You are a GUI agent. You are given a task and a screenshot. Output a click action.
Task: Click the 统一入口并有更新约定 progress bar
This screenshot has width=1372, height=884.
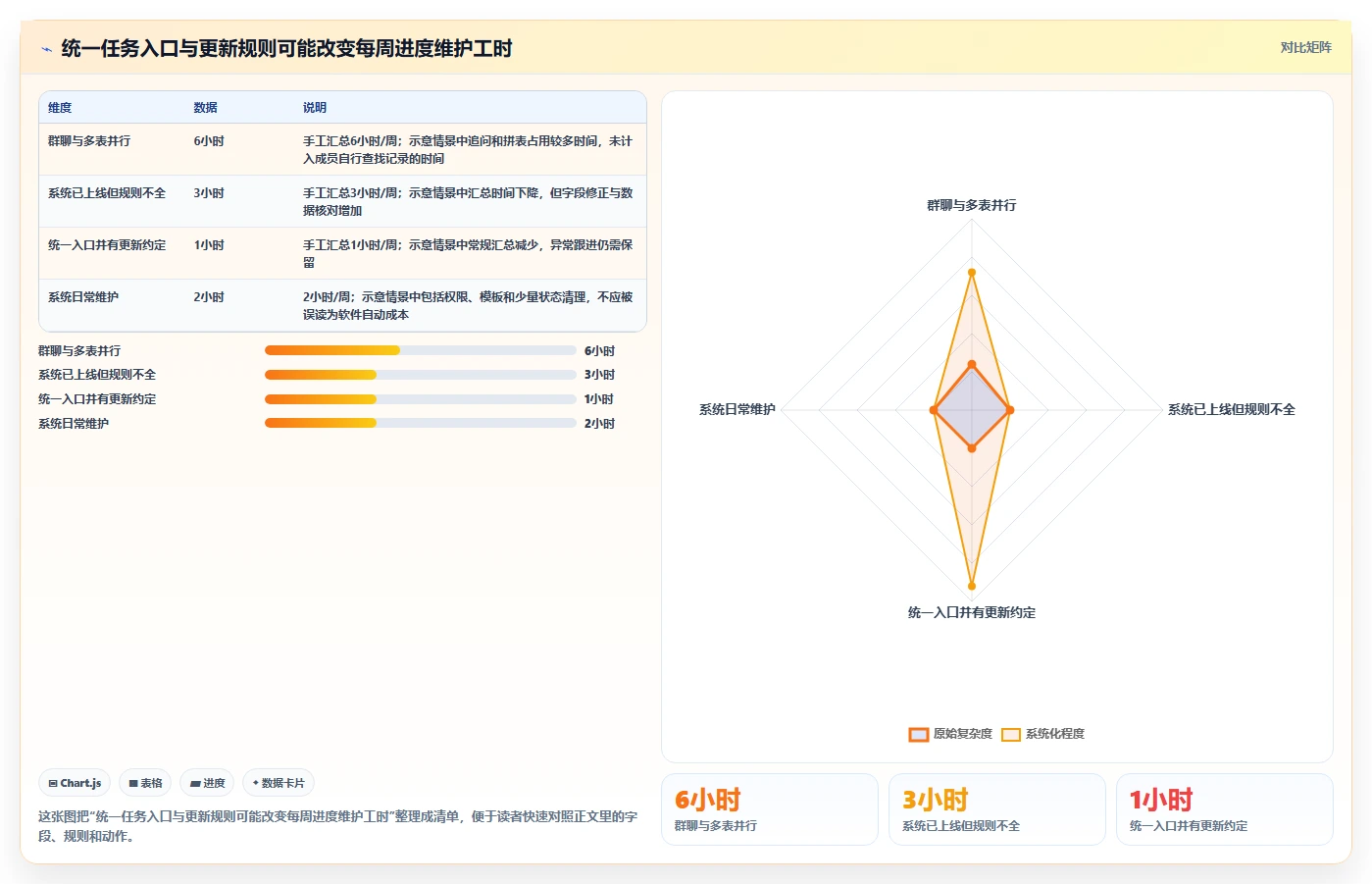pyautogui.click(x=420, y=399)
